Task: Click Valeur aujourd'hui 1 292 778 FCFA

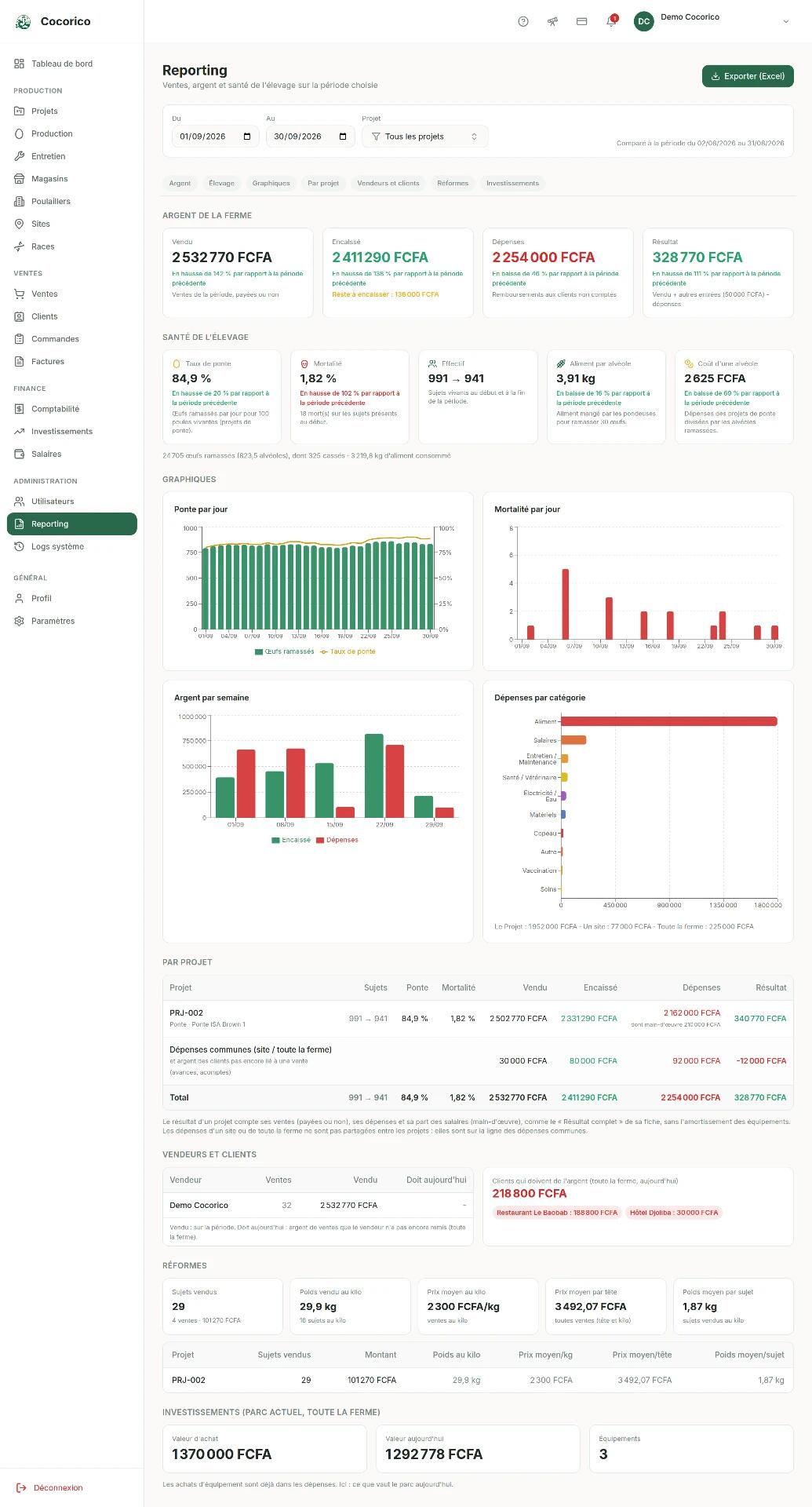Action: click(434, 1454)
